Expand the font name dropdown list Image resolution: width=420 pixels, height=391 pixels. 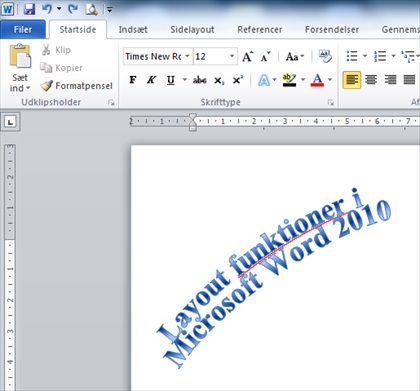(188, 56)
